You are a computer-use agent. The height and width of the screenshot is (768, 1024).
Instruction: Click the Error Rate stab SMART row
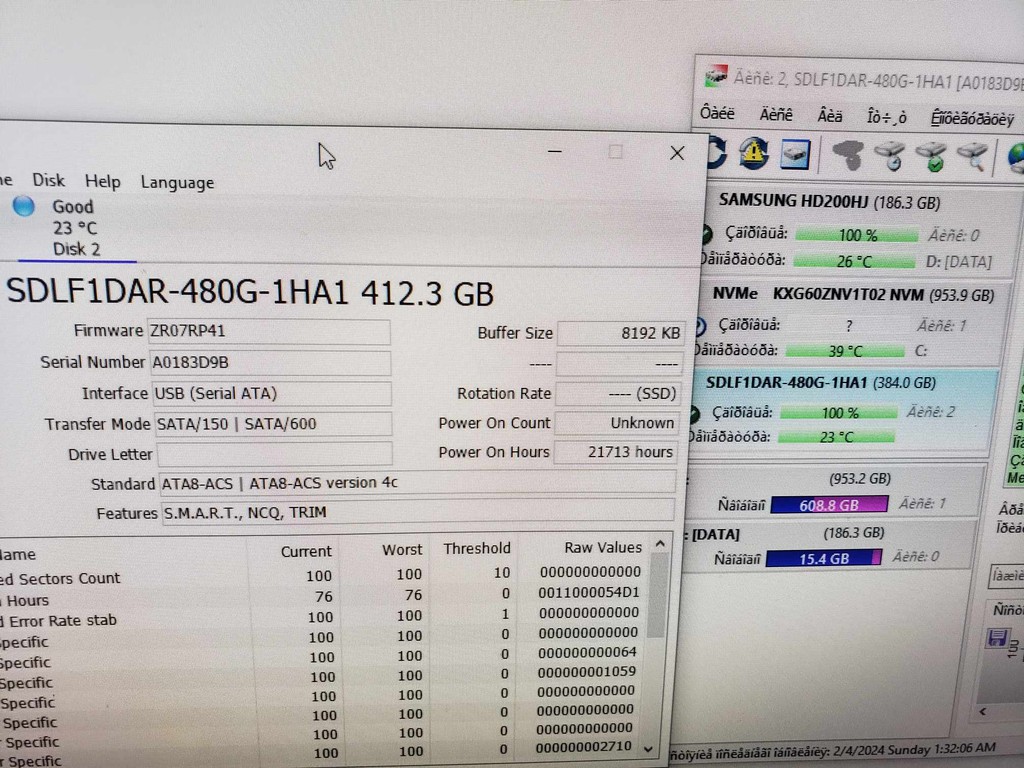[x=322, y=616]
